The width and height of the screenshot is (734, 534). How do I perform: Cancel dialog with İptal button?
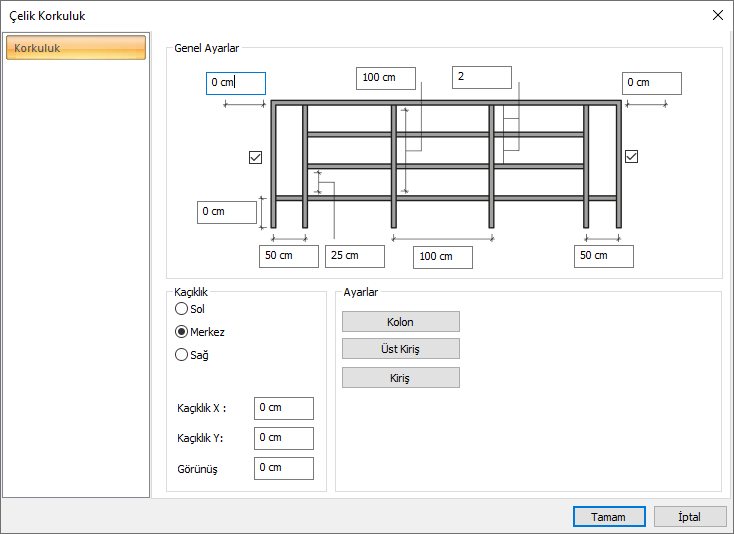(690, 517)
